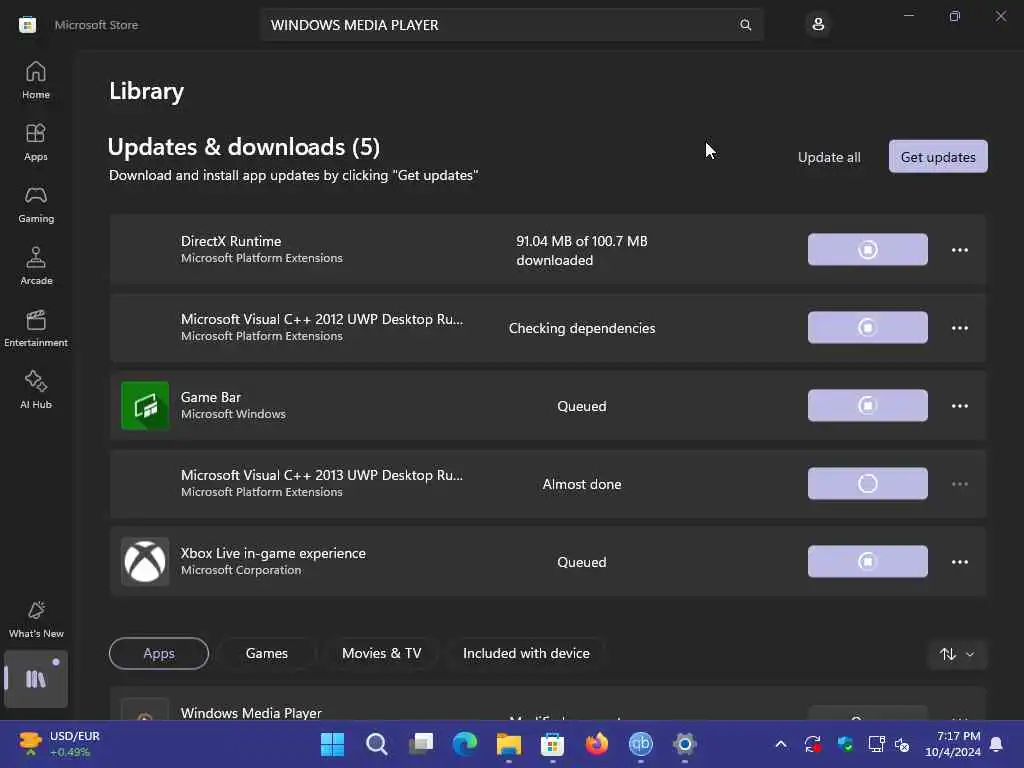Launch Microsoft Edge from taskbar
The height and width of the screenshot is (768, 1024).
point(465,744)
